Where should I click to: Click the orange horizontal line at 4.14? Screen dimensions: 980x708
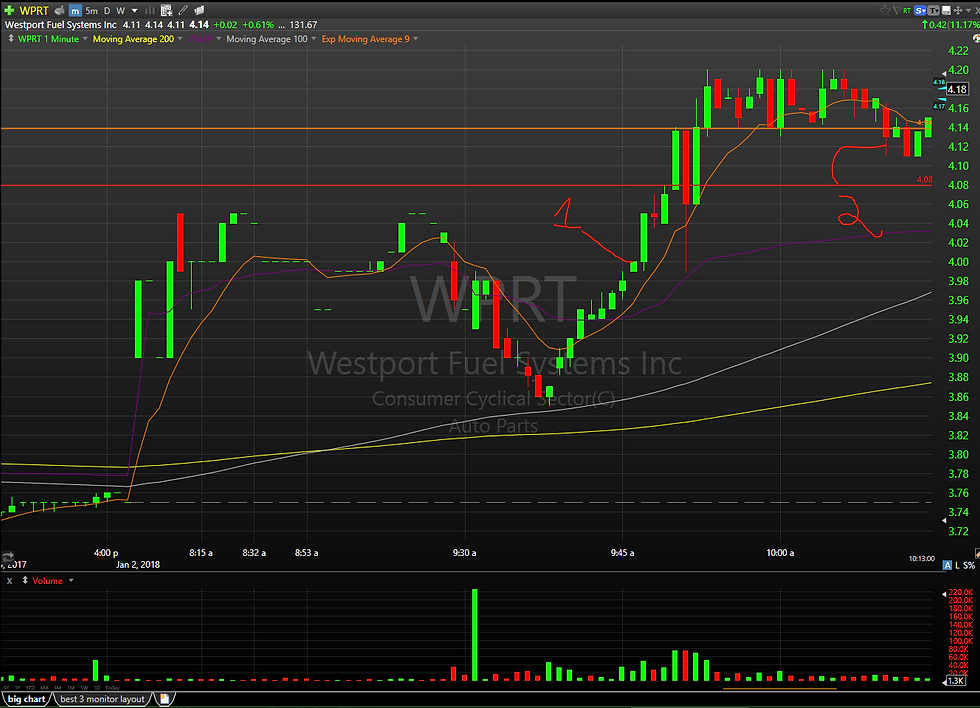tap(466, 128)
